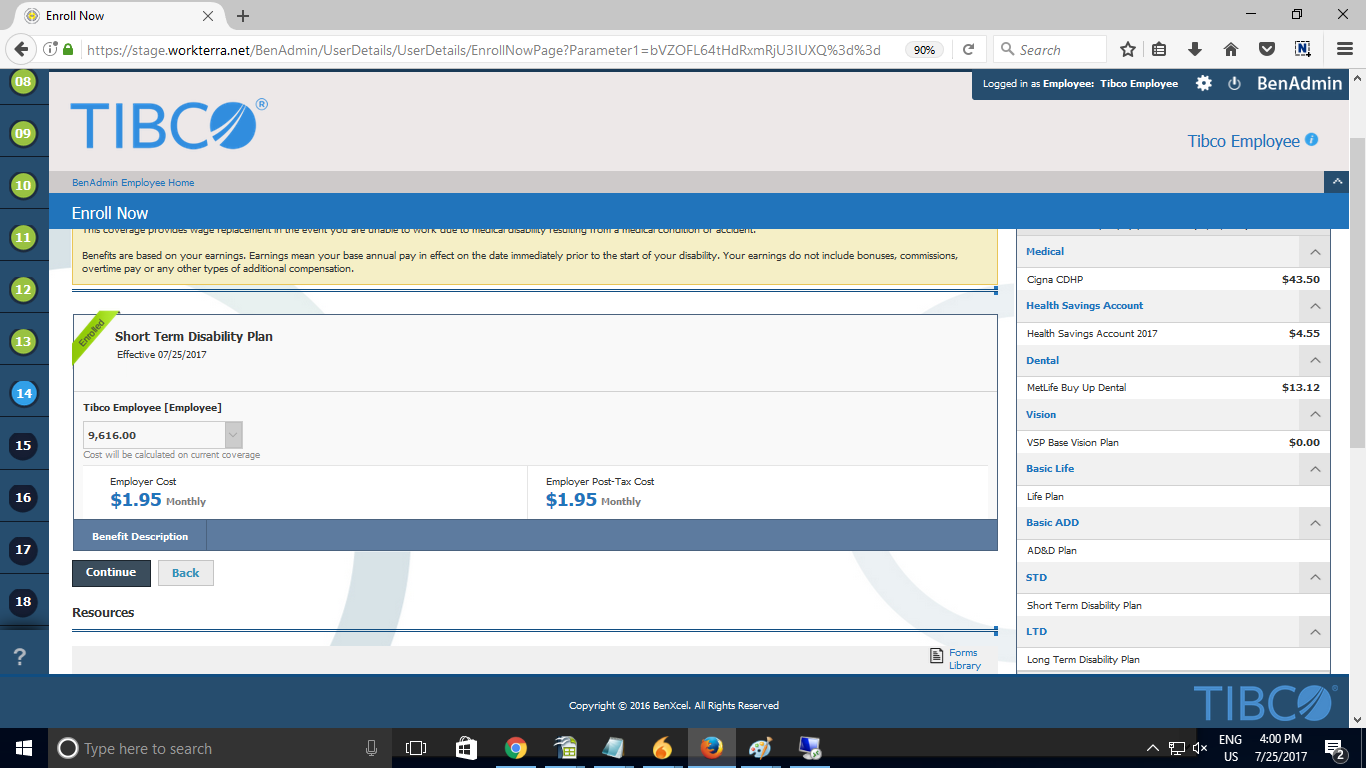Collapse the header with top chevron

pyautogui.click(x=1336, y=182)
